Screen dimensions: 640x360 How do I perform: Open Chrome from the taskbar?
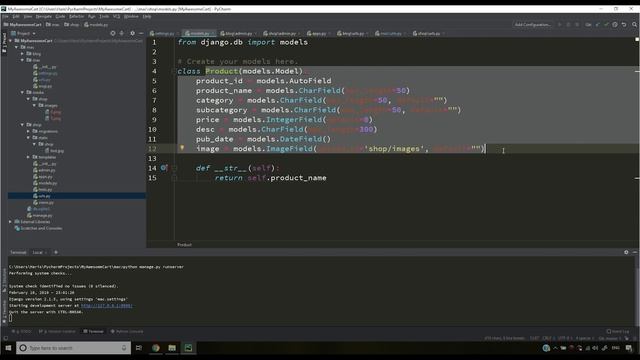pos(156,348)
